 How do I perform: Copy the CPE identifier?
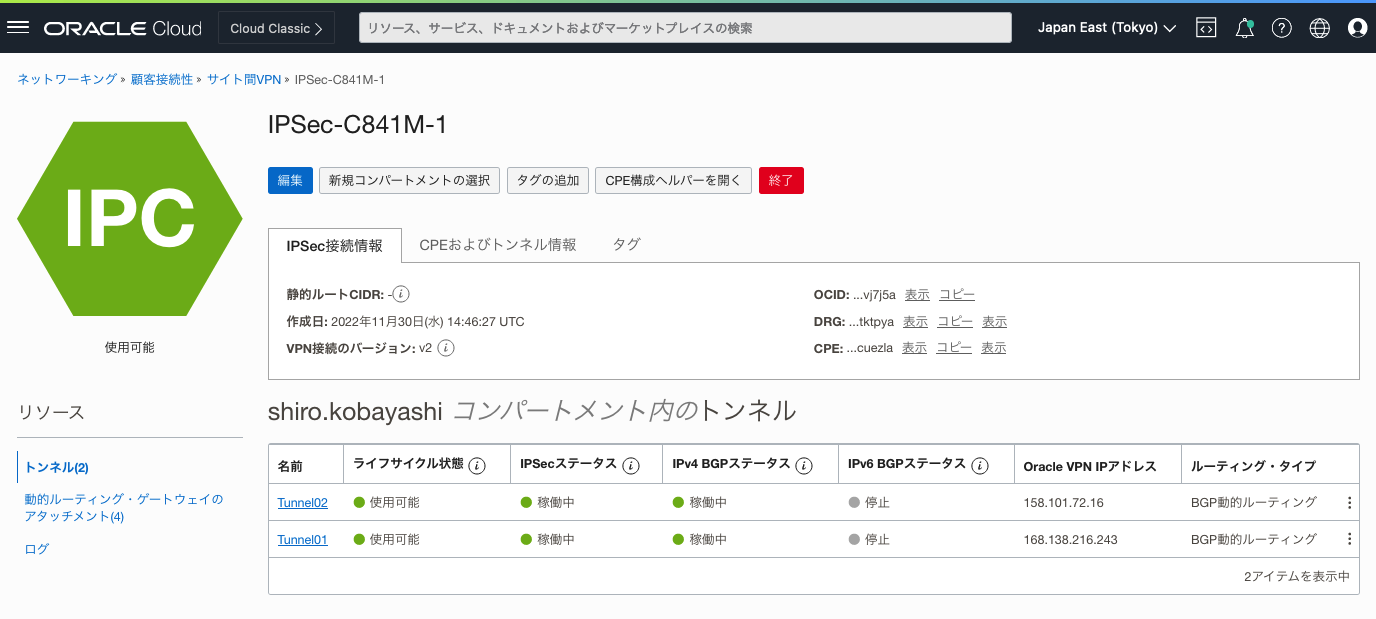click(x=954, y=348)
